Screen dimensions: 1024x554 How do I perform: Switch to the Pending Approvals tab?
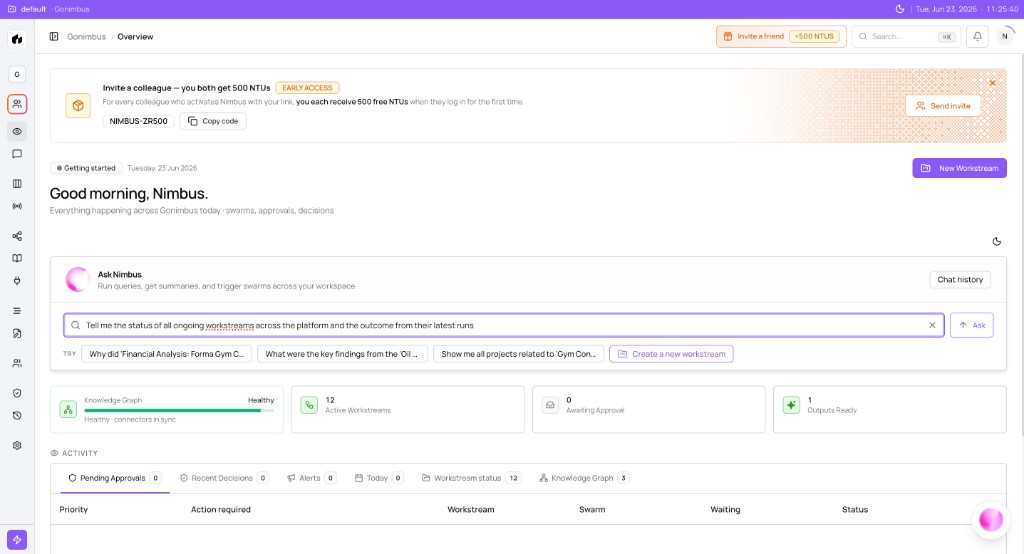114,478
